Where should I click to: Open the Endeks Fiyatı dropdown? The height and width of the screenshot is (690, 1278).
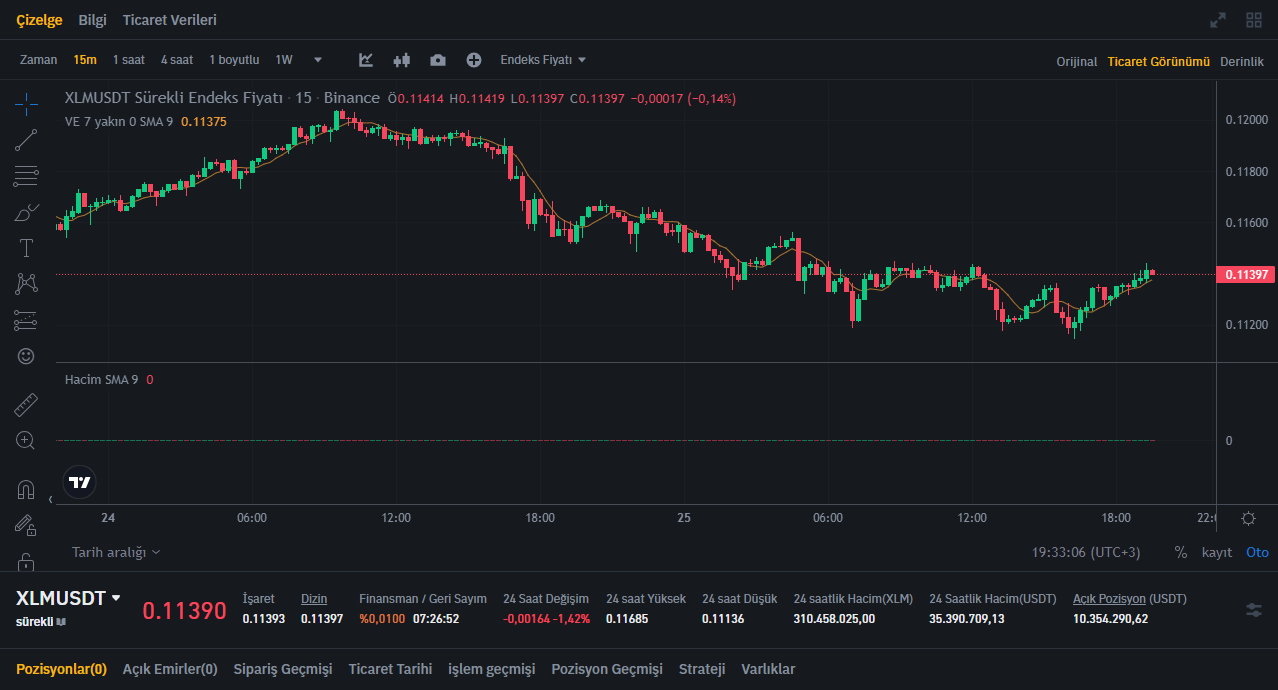tap(543, 60)
